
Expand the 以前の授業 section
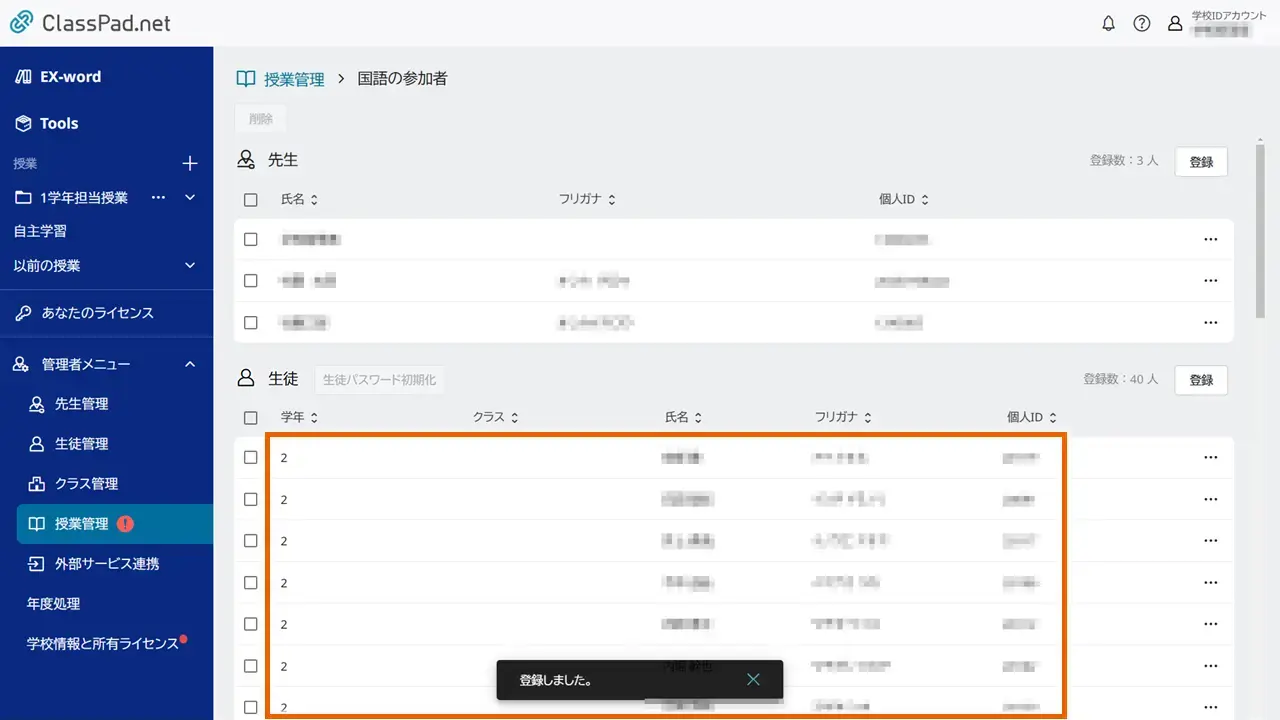[x=190, y=265]
